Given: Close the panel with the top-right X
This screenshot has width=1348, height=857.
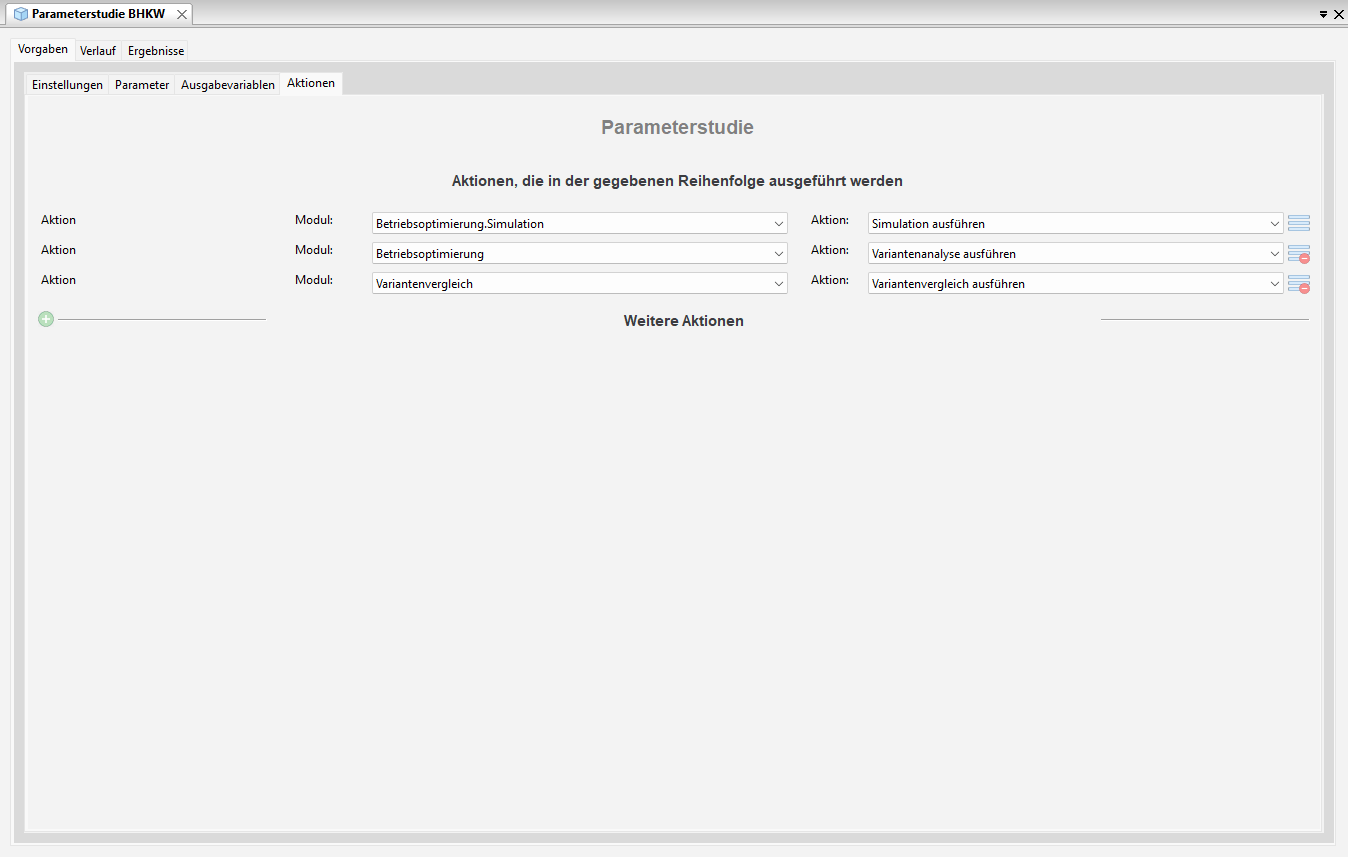Looking at the screenshot, I should pyautogui.click(x=1338, y=15).
